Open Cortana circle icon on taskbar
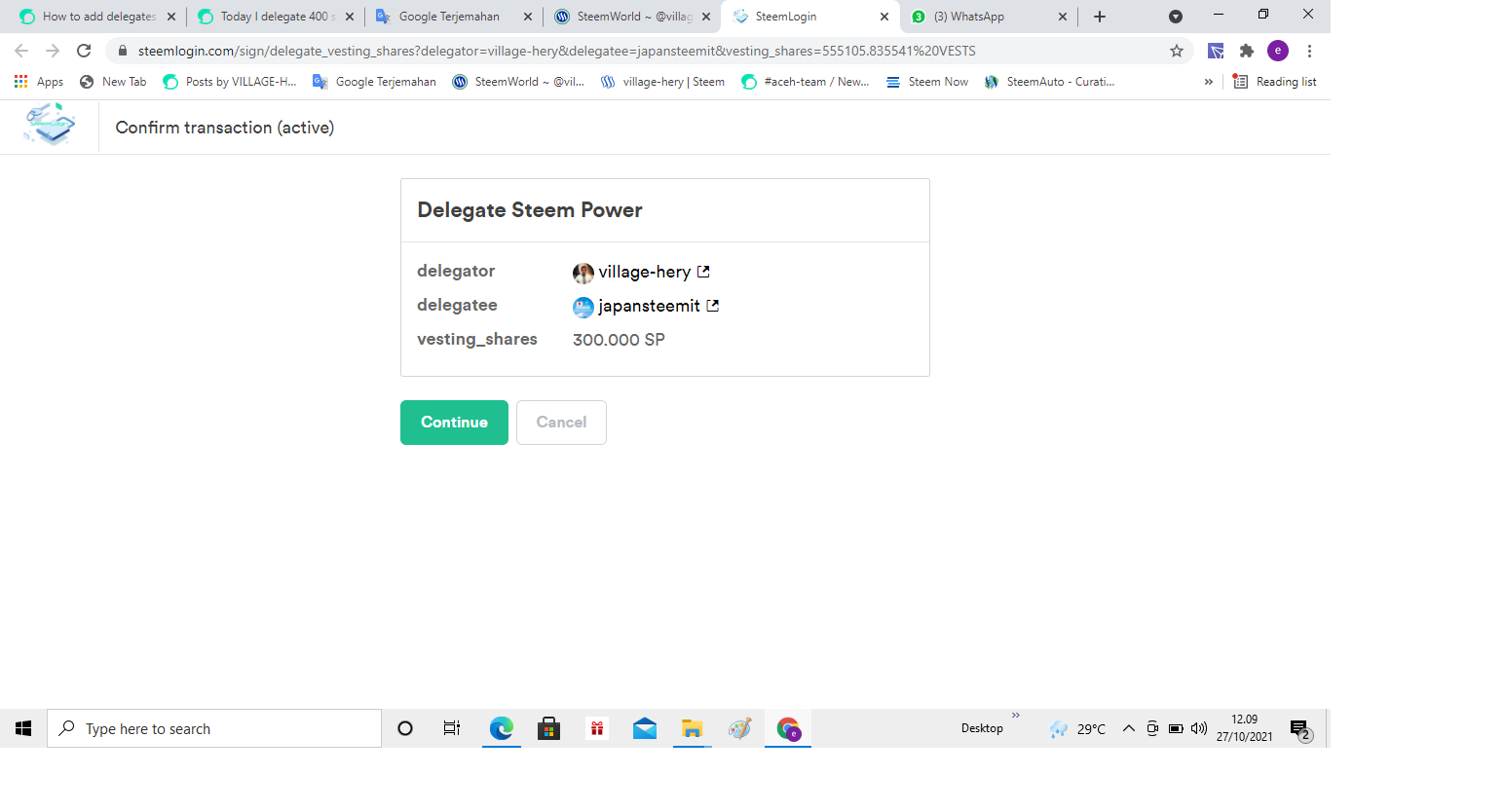This screenshot has height=812, width=1504. (405, 728)
